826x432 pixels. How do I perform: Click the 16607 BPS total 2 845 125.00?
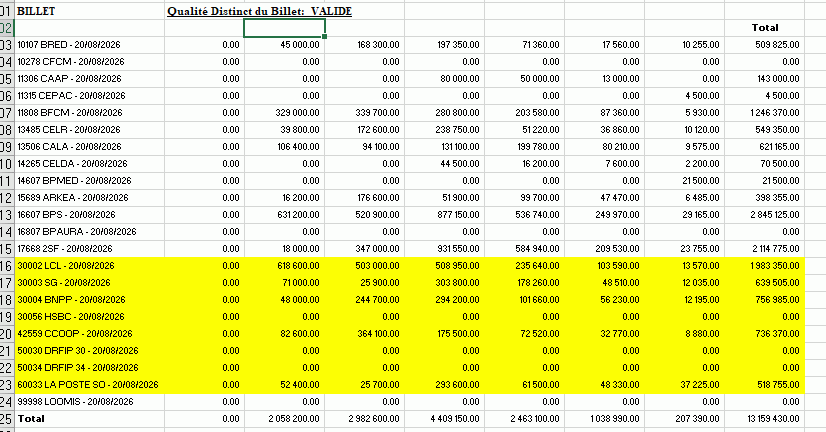click(775, 215)
